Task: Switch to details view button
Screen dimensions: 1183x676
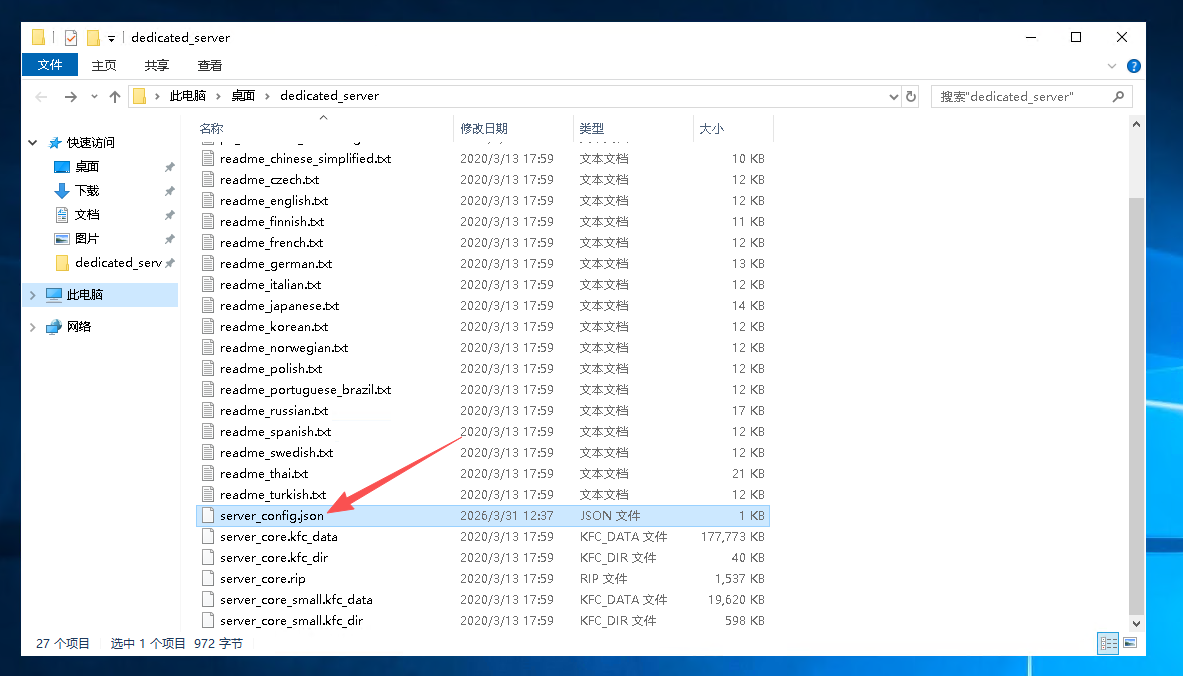Action: [1108, 643]
